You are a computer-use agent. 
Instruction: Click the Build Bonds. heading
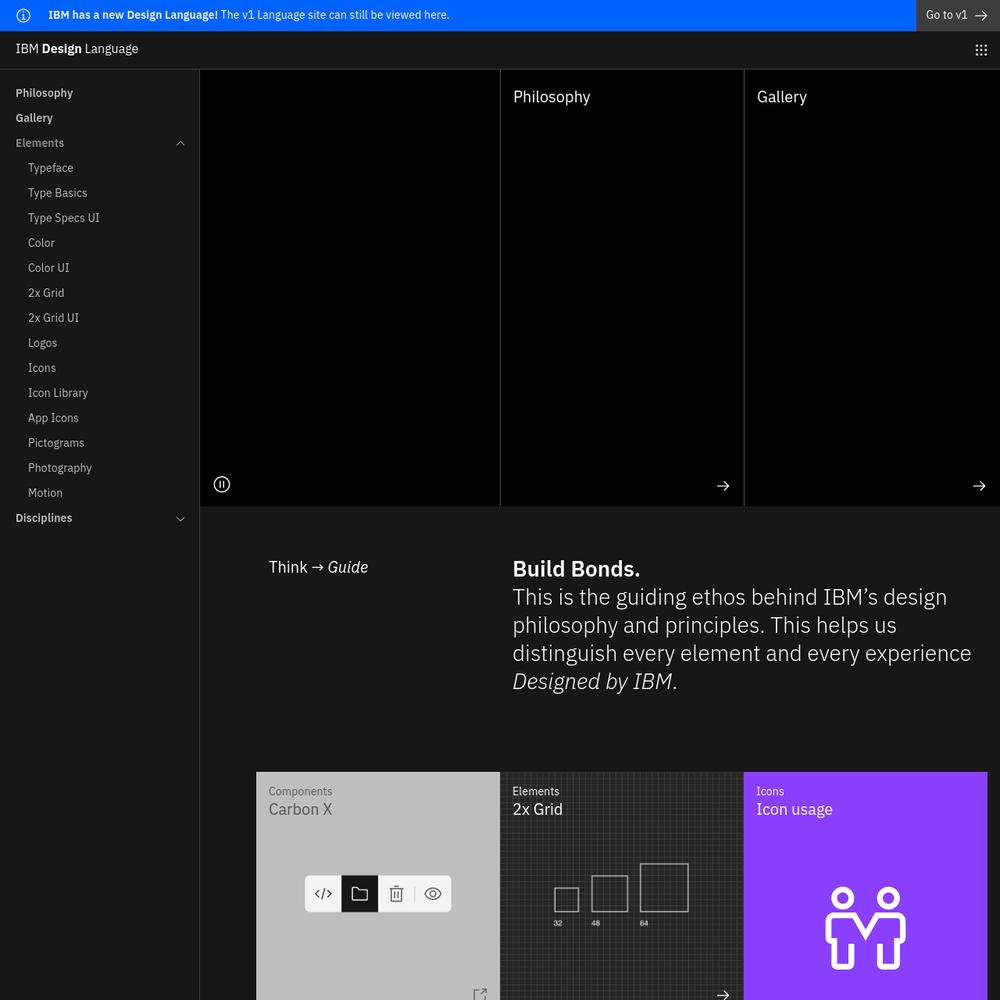pos(576,569)
